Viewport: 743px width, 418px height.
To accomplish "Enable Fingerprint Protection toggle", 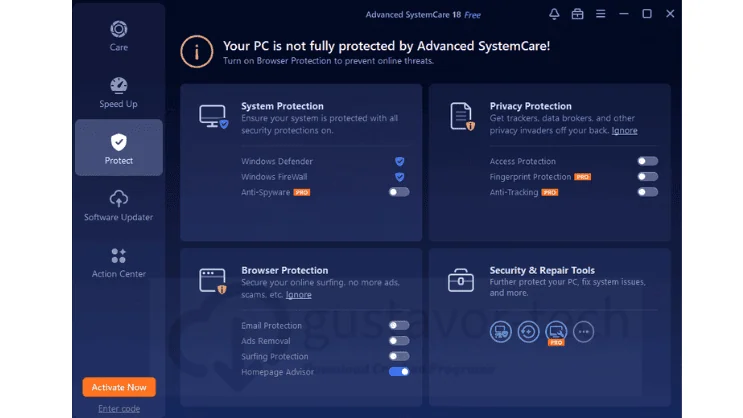I will (647, 177).
